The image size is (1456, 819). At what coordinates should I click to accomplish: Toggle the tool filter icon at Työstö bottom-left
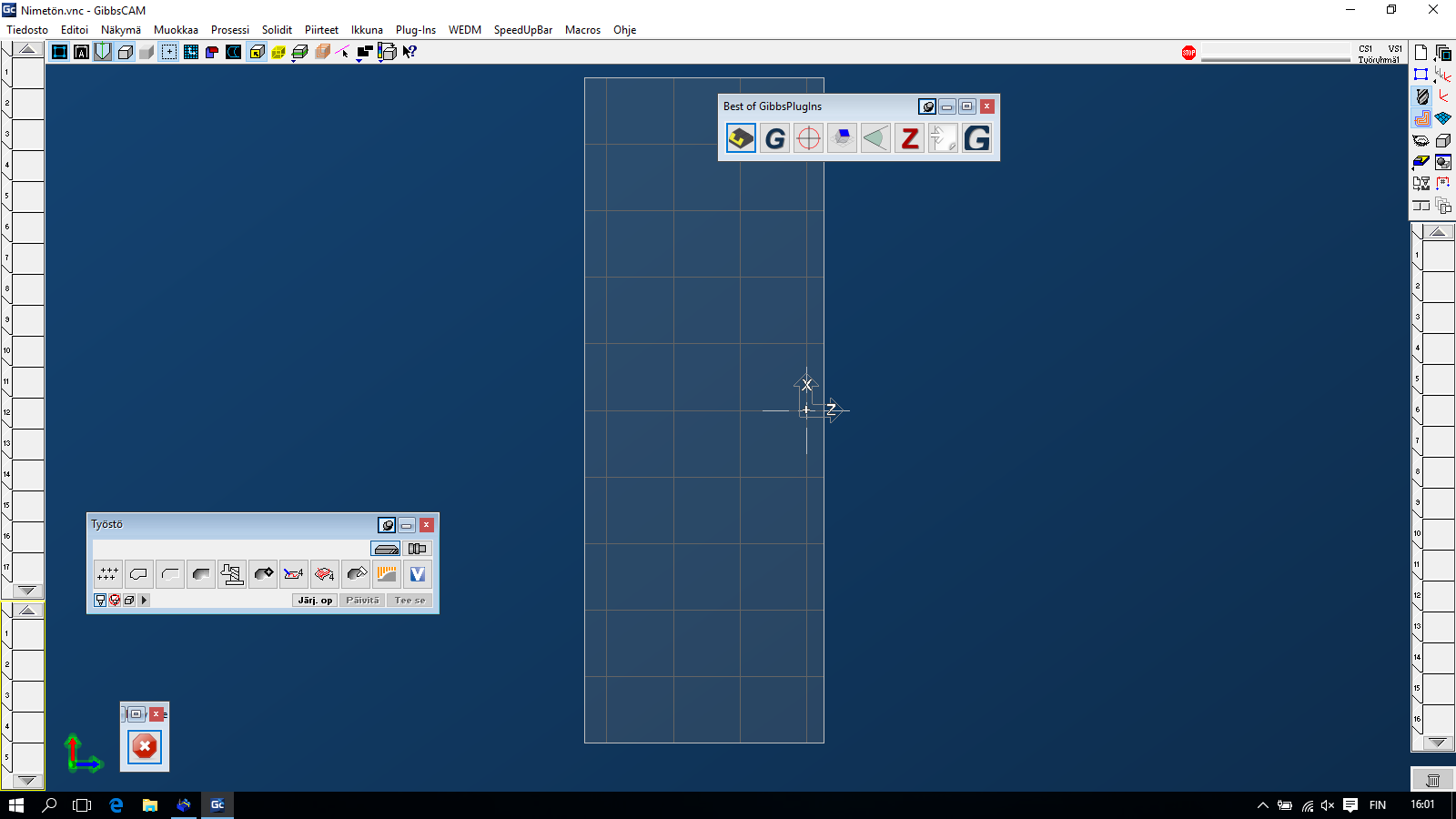[x=100, y=601]
